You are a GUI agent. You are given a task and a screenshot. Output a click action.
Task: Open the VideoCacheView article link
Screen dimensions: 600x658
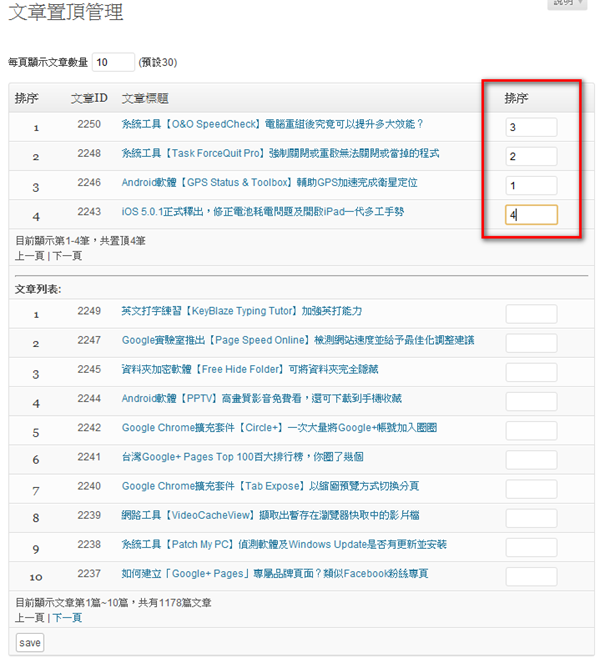[270, 515]
